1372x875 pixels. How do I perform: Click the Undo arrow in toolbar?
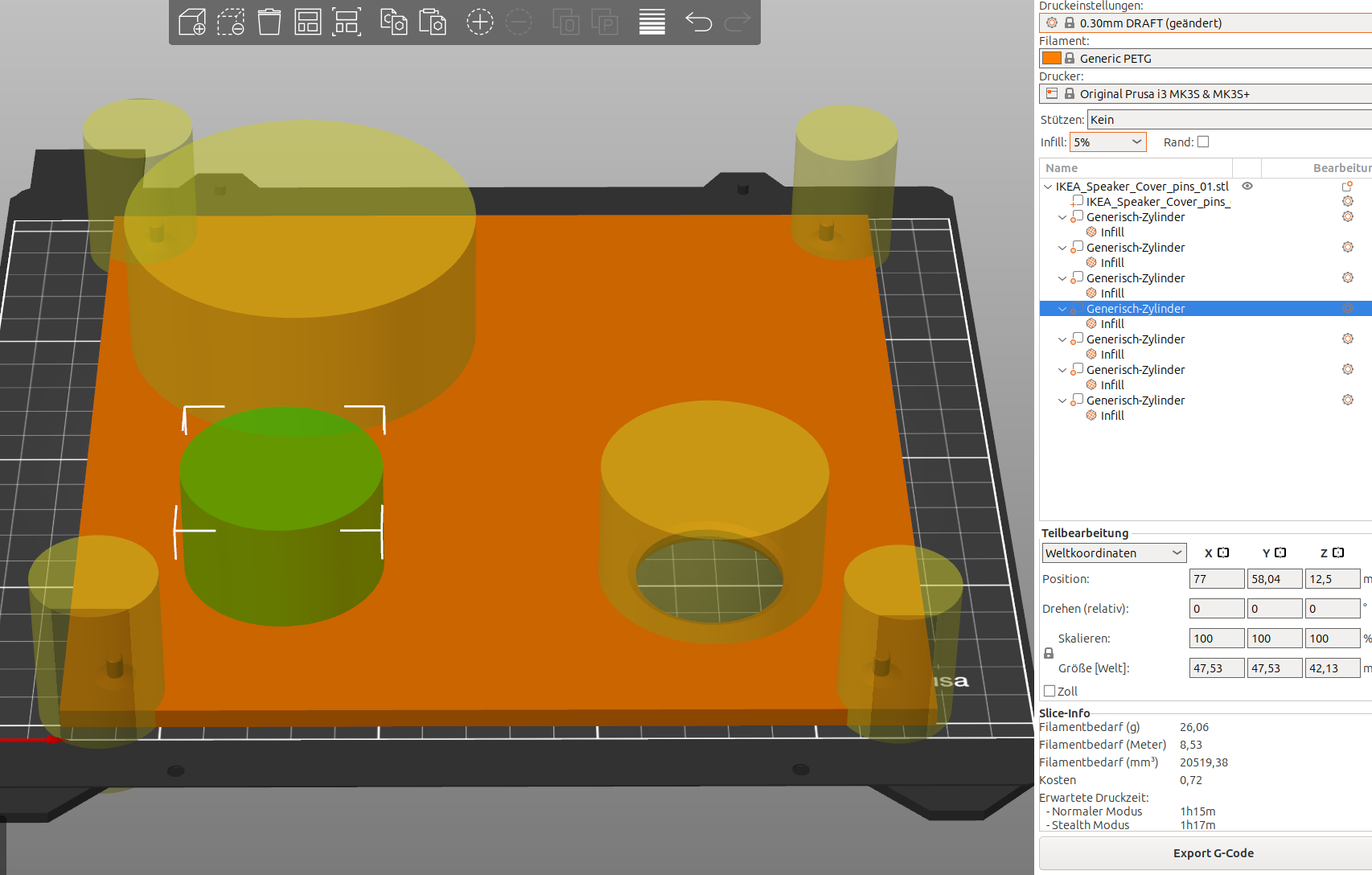[x=698, y=22]
